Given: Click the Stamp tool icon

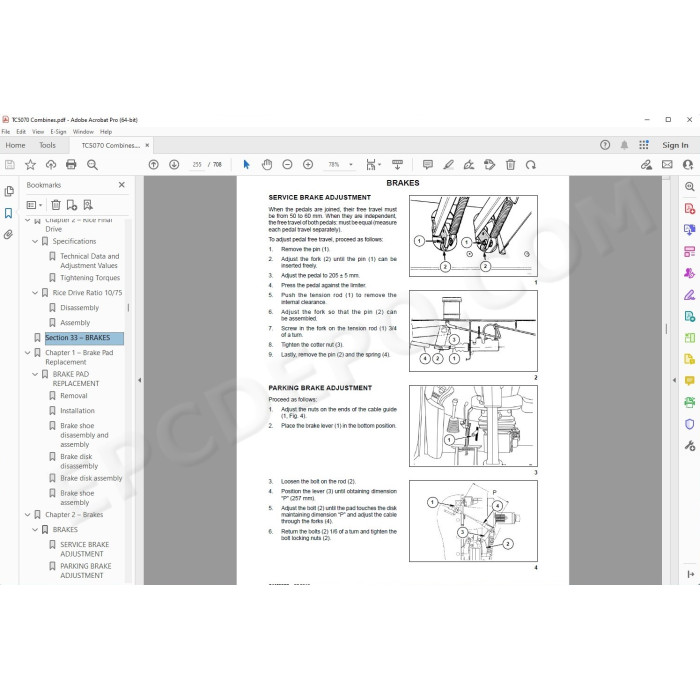Looking at the screenshot, I should [x=490, y=165].
